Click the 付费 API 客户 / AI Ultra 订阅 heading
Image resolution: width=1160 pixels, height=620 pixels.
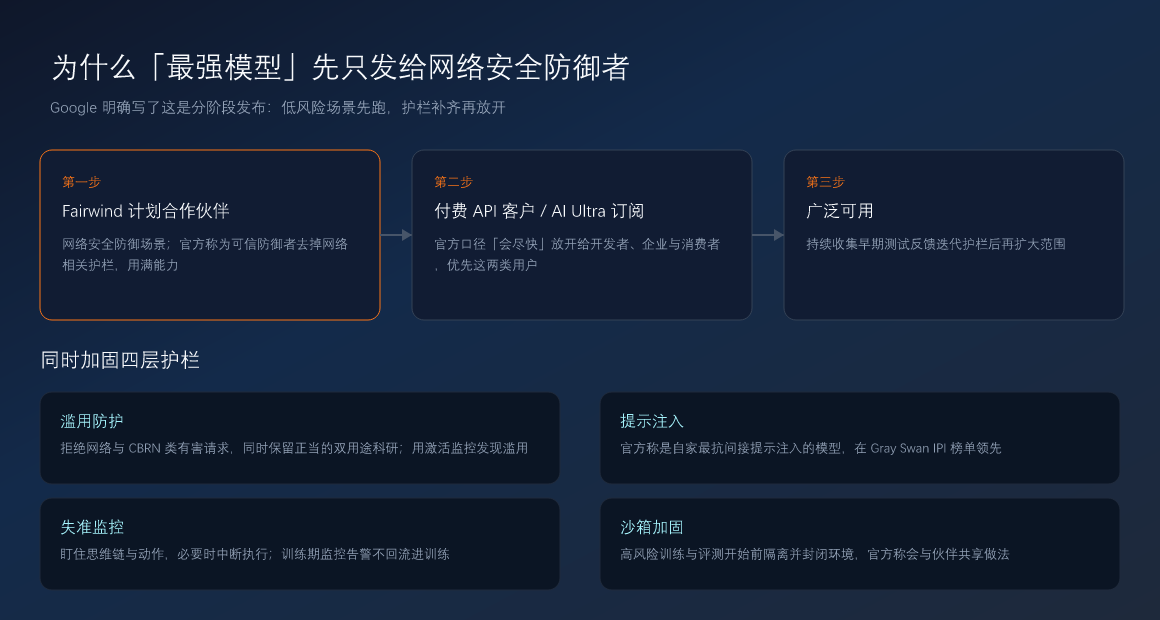pos(539,211)
